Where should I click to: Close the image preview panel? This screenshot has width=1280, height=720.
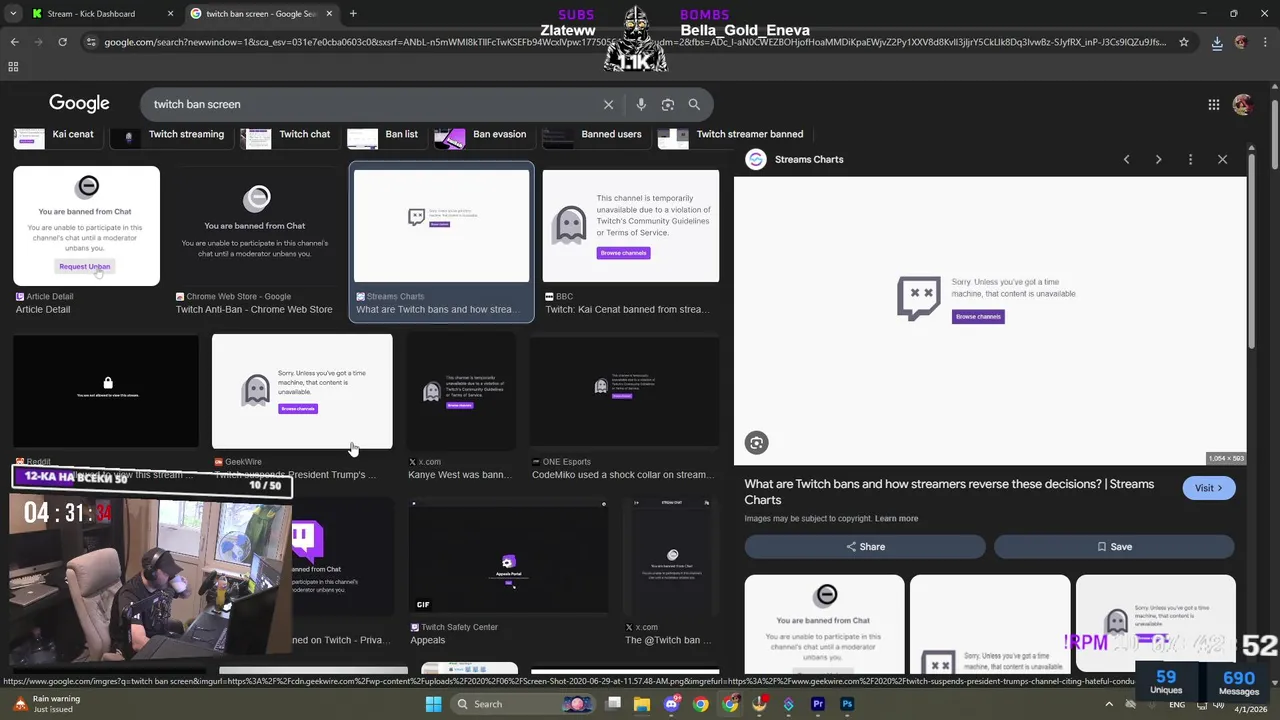[x=1222, y=159]
